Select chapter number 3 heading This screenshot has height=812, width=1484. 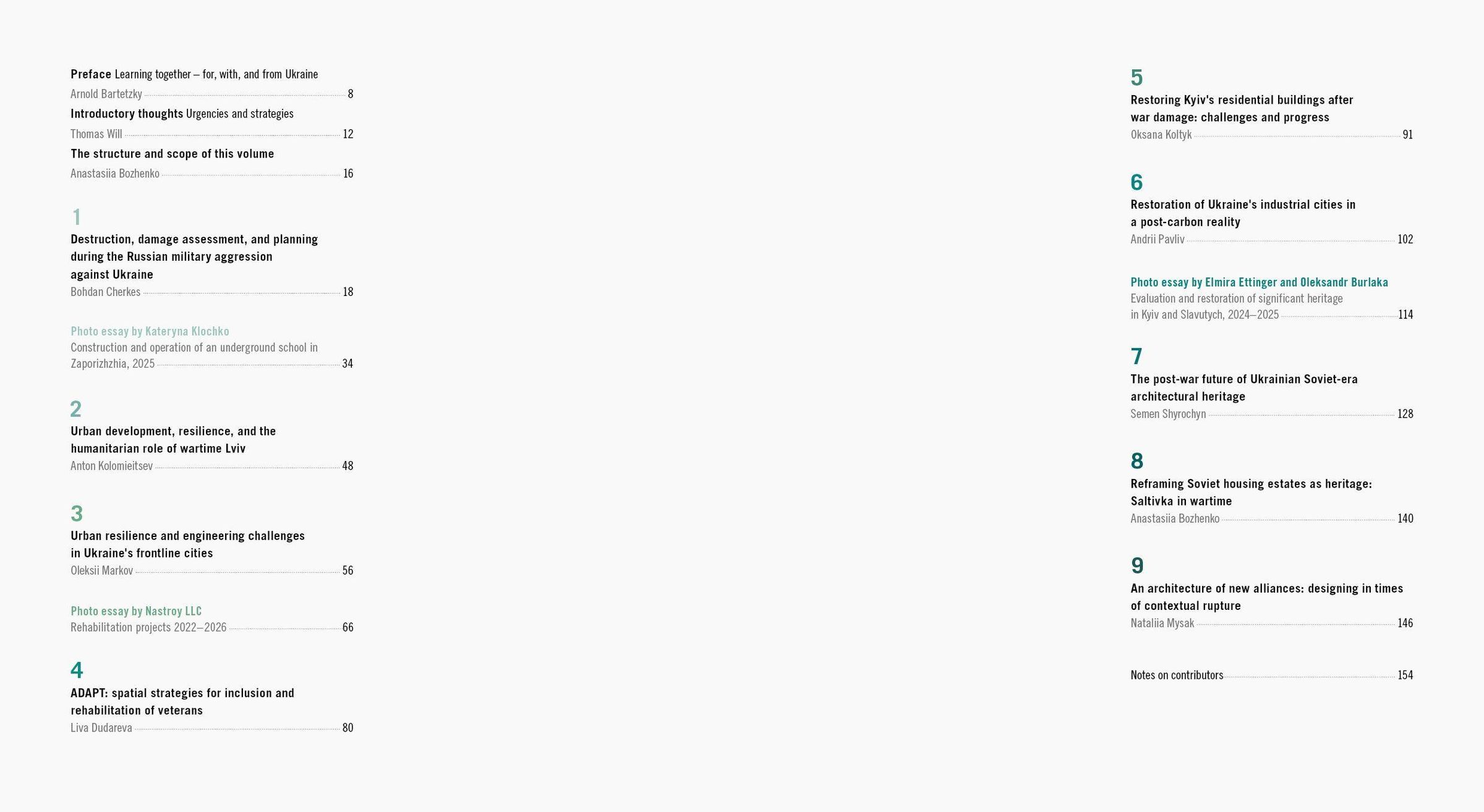77,514
